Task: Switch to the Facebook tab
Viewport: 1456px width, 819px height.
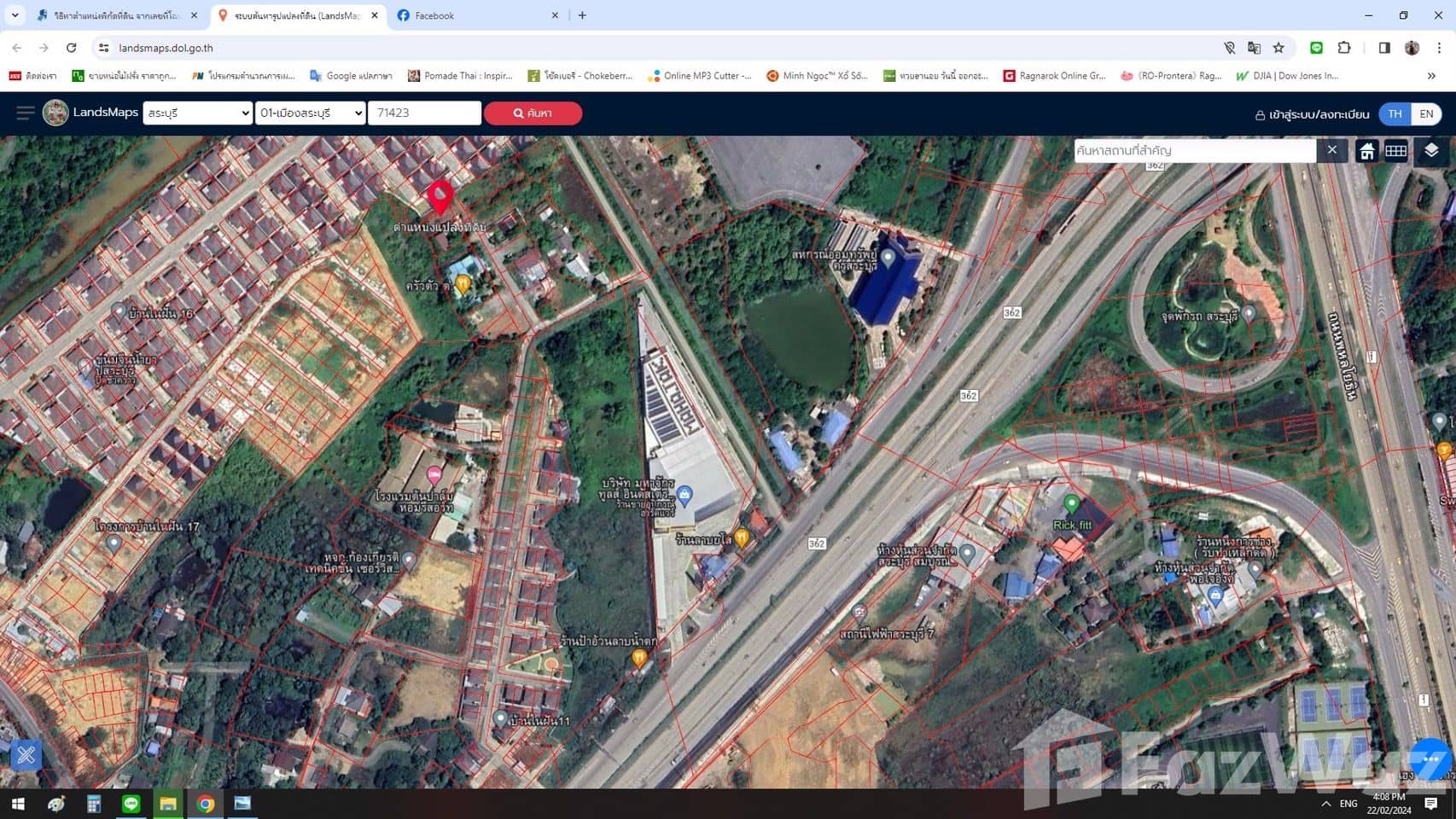Action: pyautogui.click(x=474, y=15)
